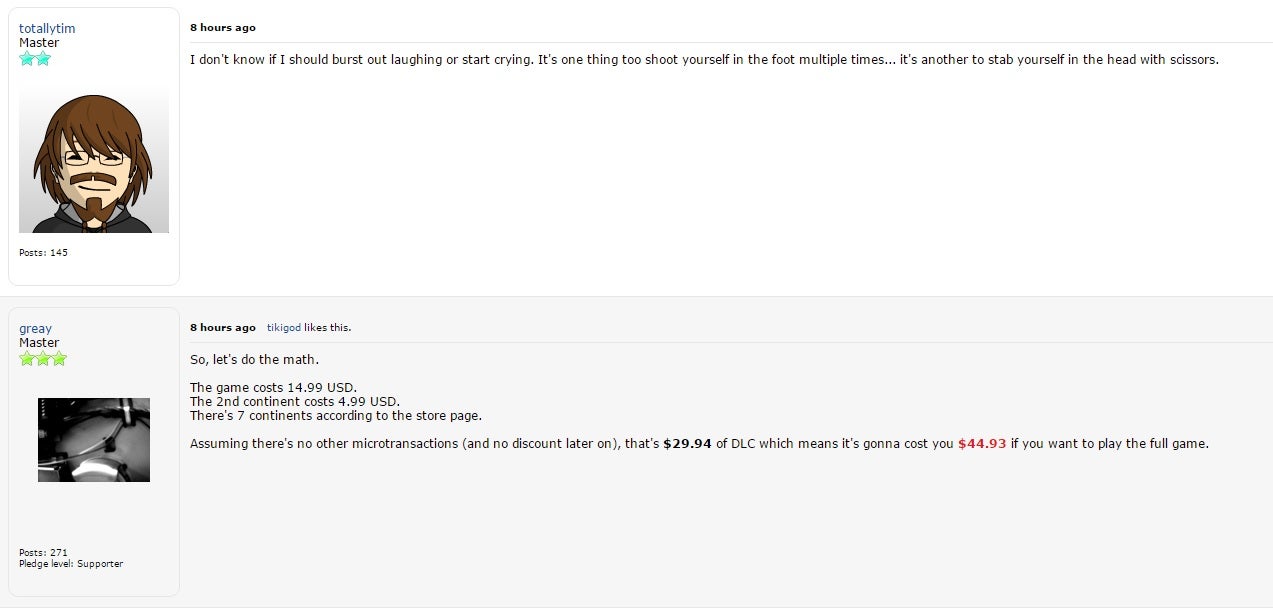Click the middle green star under greay
This screenshot has height=609, width=1273.
pyautogui.click(x=43, y=359)
